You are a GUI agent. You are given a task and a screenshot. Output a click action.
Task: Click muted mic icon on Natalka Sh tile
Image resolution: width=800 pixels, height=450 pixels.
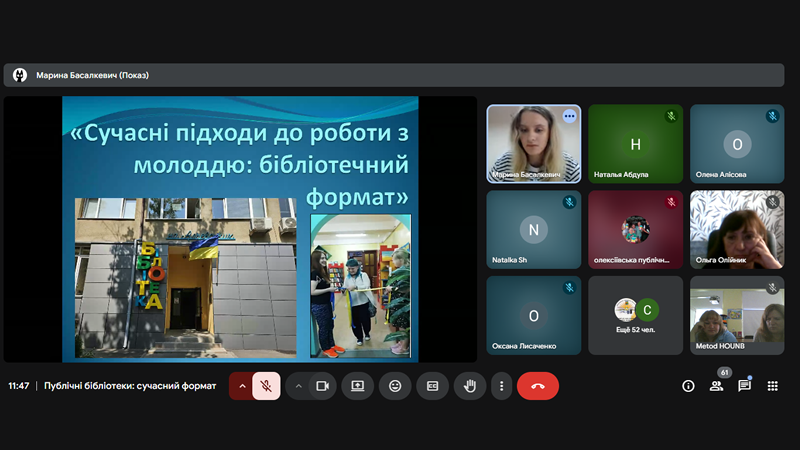(x=569, y=202)
